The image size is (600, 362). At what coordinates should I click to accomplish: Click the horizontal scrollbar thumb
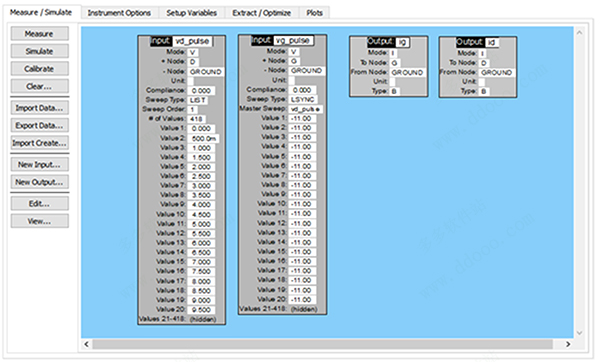pos(323,344)
